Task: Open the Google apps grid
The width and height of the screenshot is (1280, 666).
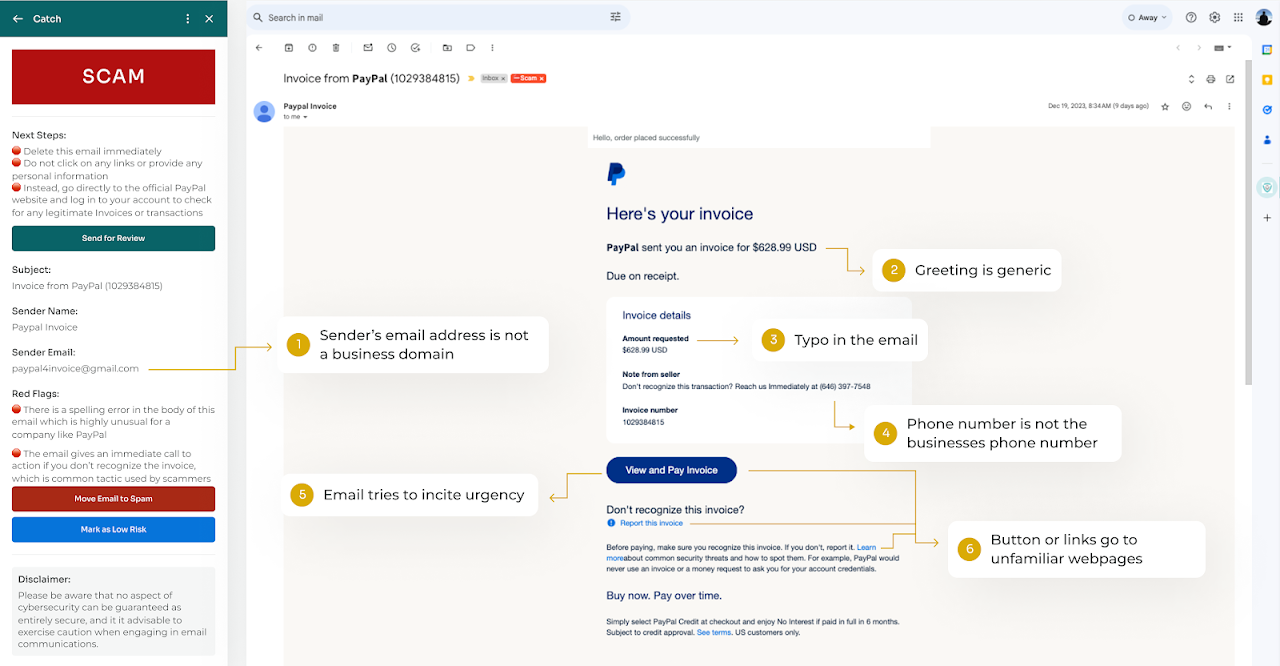Action: point(1239,17)
